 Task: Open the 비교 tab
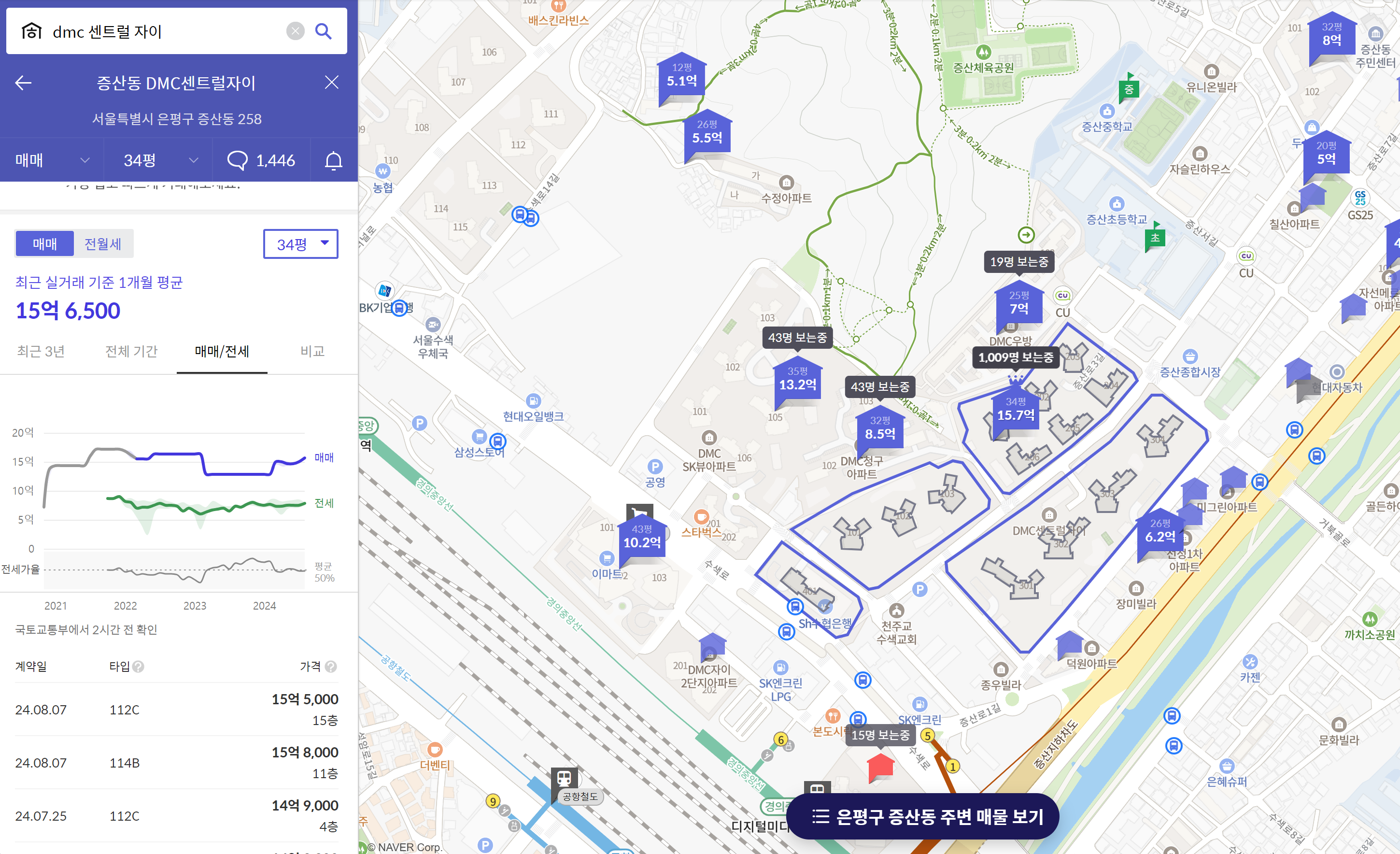coord(312,352)
